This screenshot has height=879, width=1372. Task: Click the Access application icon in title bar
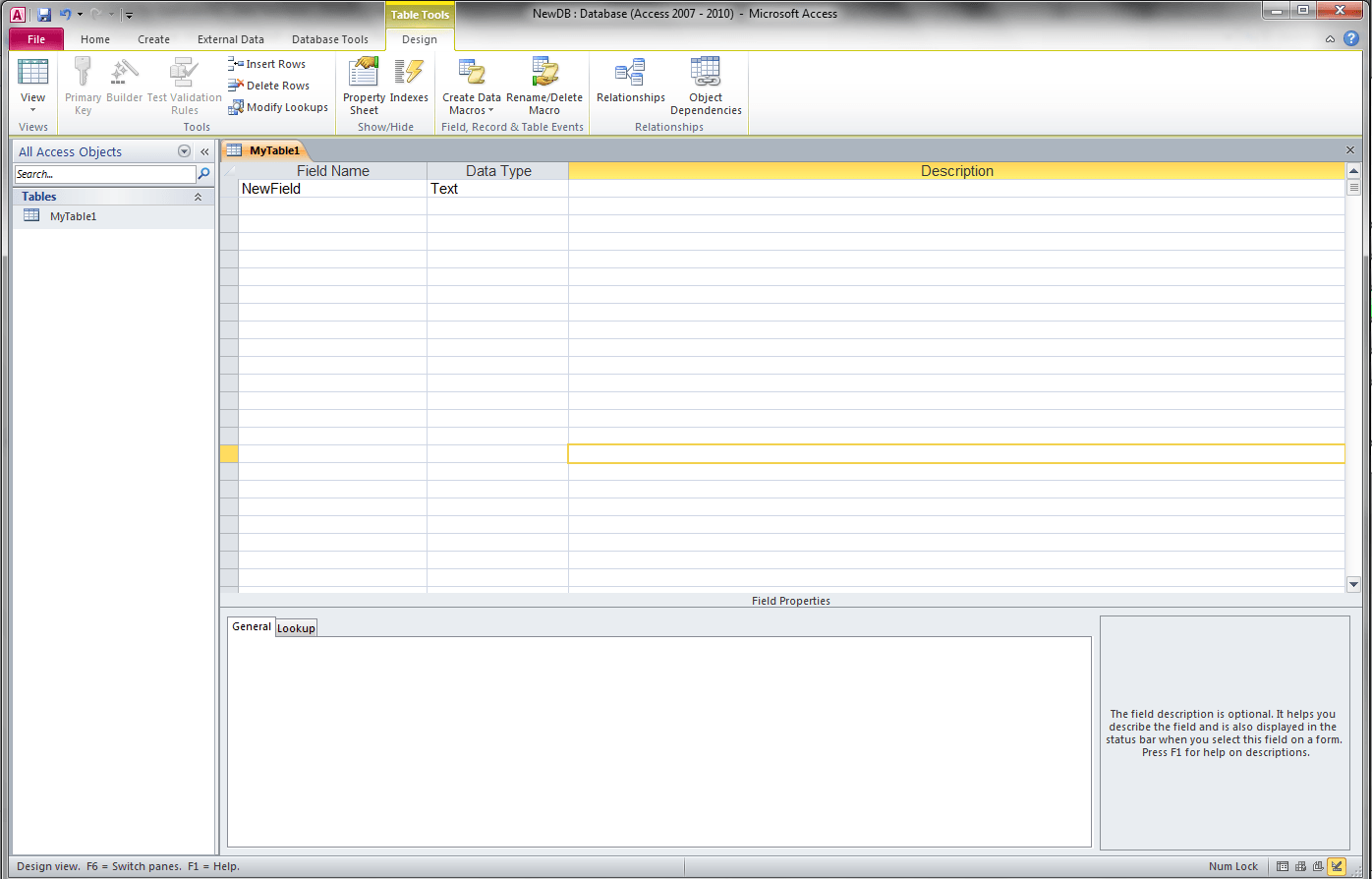tap(17, 15)
